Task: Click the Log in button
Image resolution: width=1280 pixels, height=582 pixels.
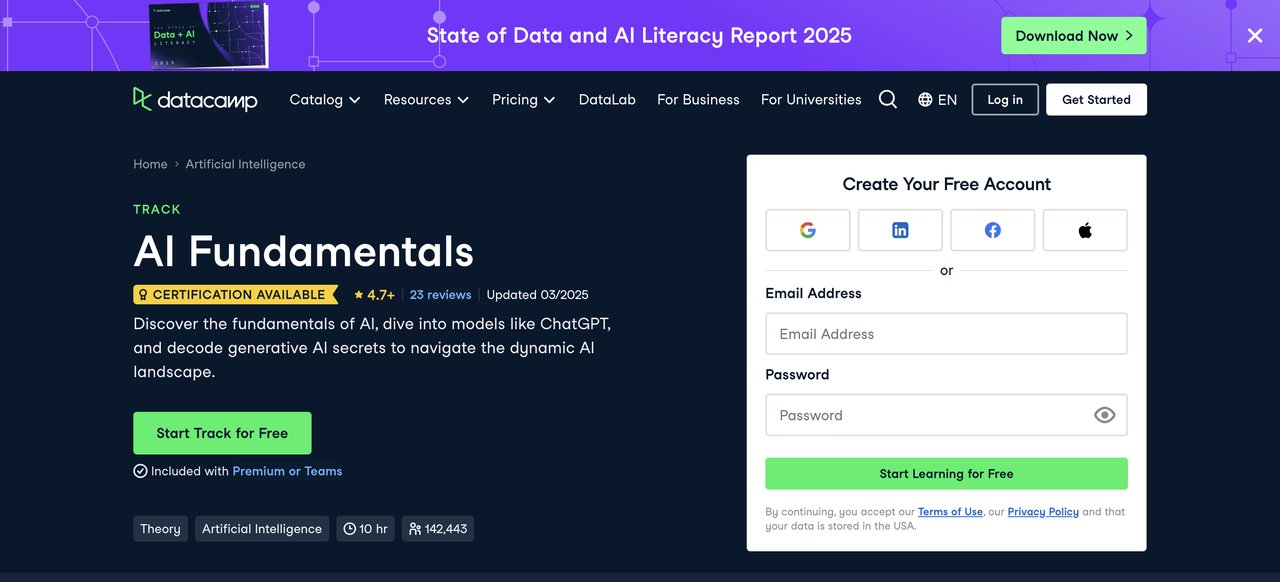Action: point(1005,100)
